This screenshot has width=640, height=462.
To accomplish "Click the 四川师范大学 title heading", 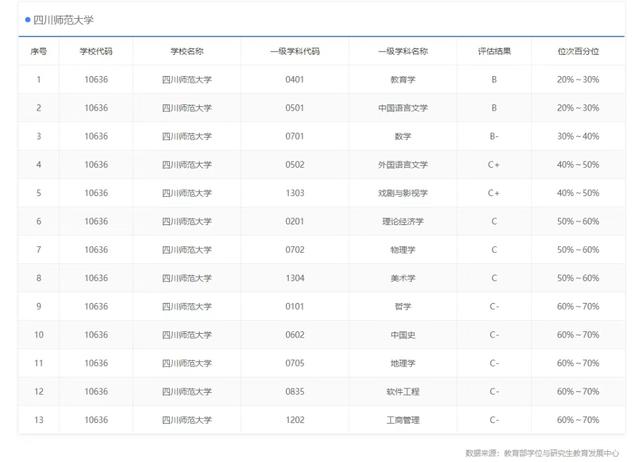I will point(63,20).
